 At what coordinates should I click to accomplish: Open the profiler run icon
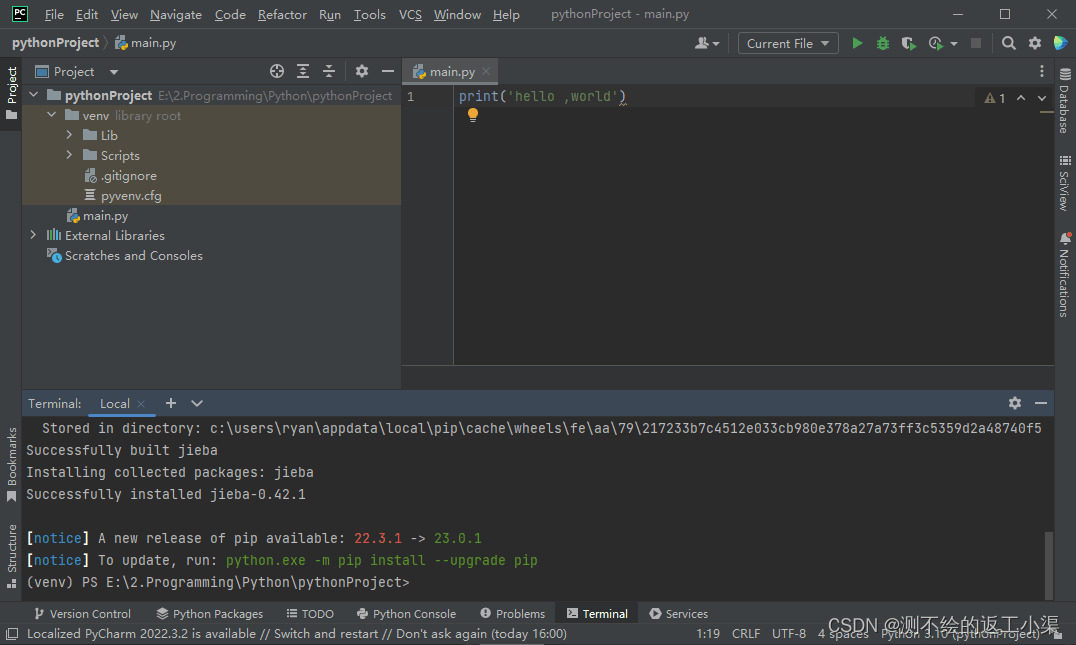pos(936,43)
